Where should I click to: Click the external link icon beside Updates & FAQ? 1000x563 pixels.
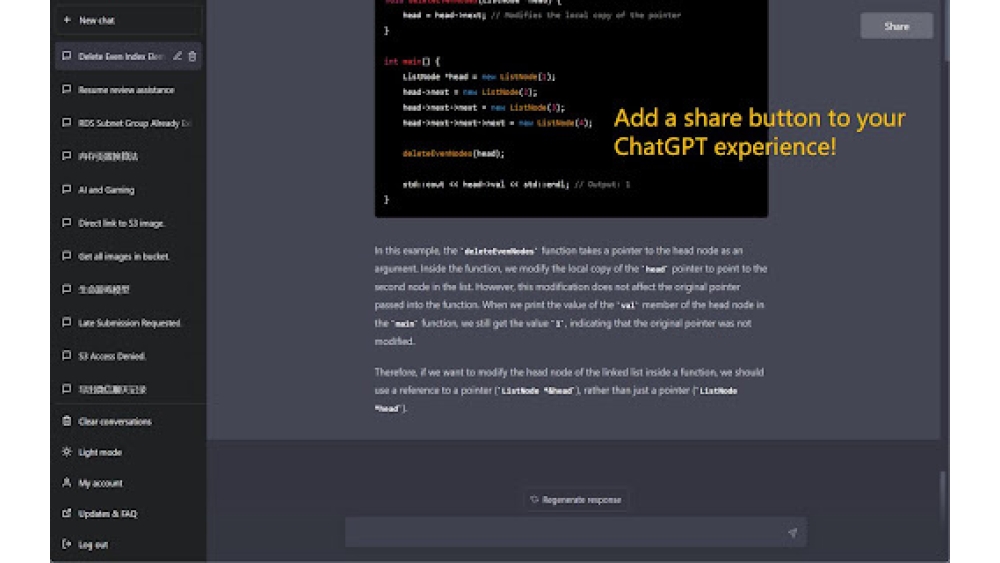point(66,513)
